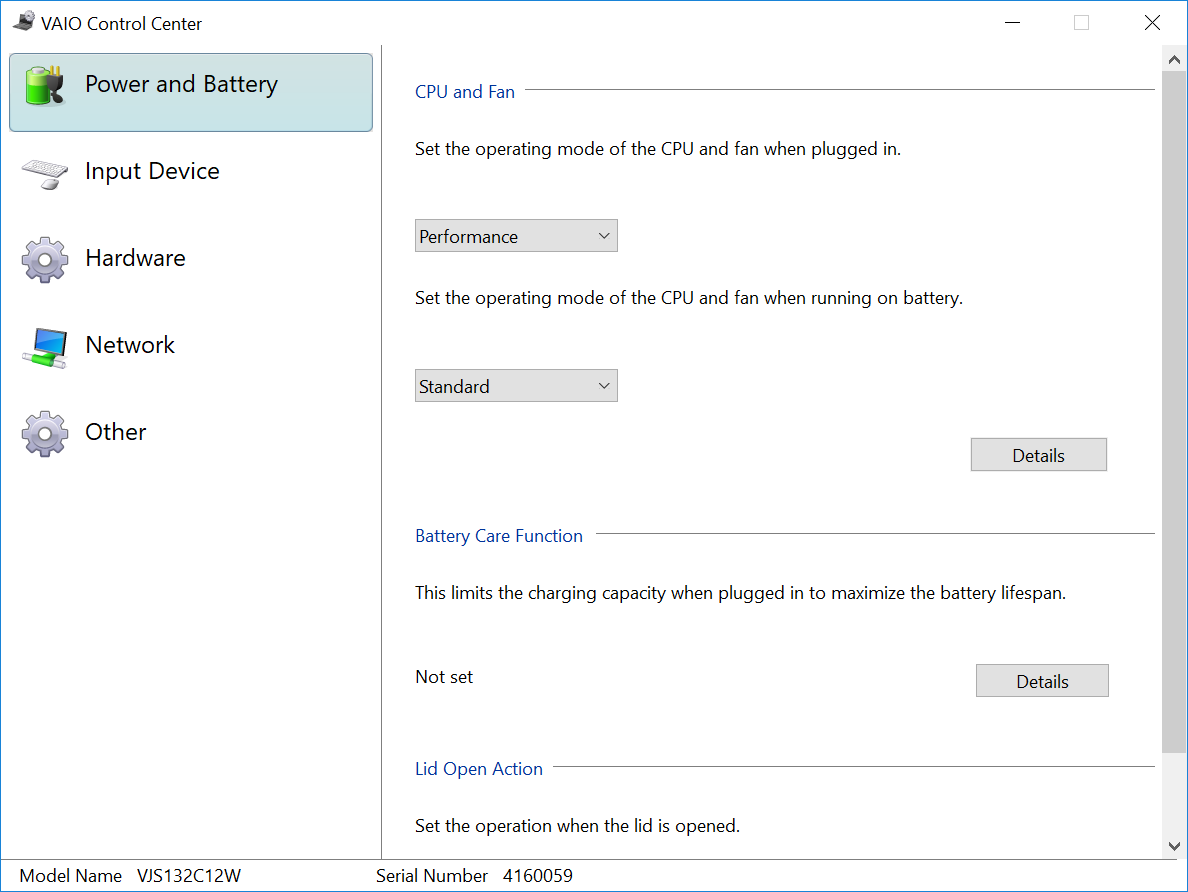This screenshot has width=1188, height=892.
Task: Click the scrollbar down arrow
Action: tap(1174, 846)
